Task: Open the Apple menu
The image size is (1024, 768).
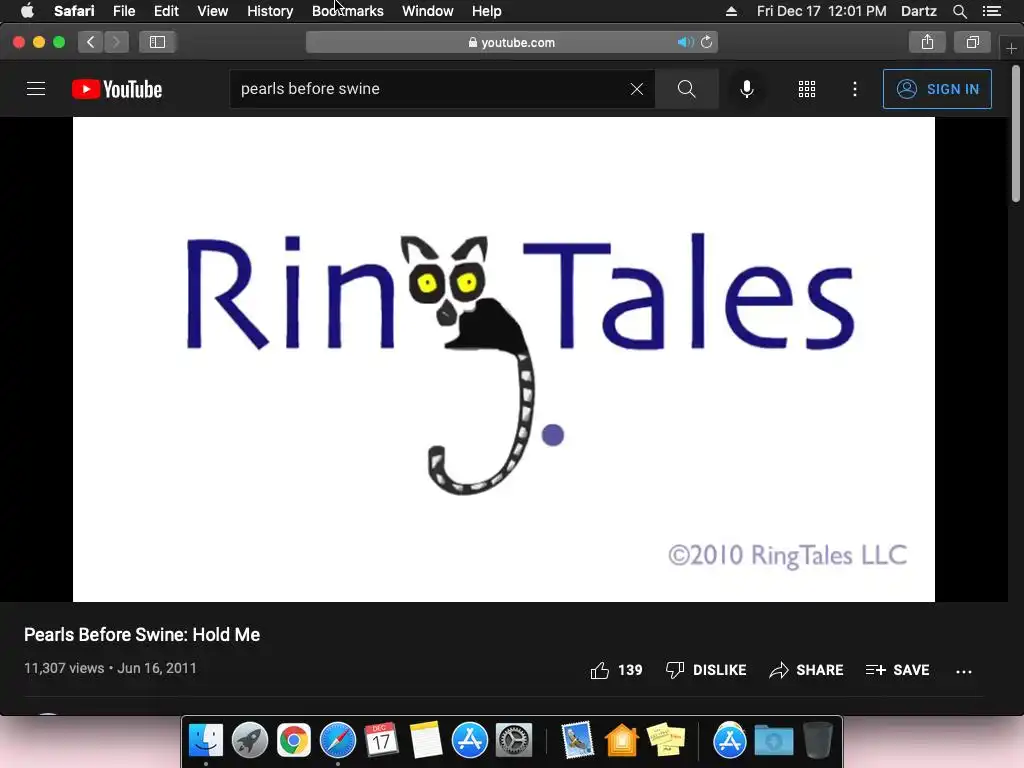Action: (x=27, y=11)
